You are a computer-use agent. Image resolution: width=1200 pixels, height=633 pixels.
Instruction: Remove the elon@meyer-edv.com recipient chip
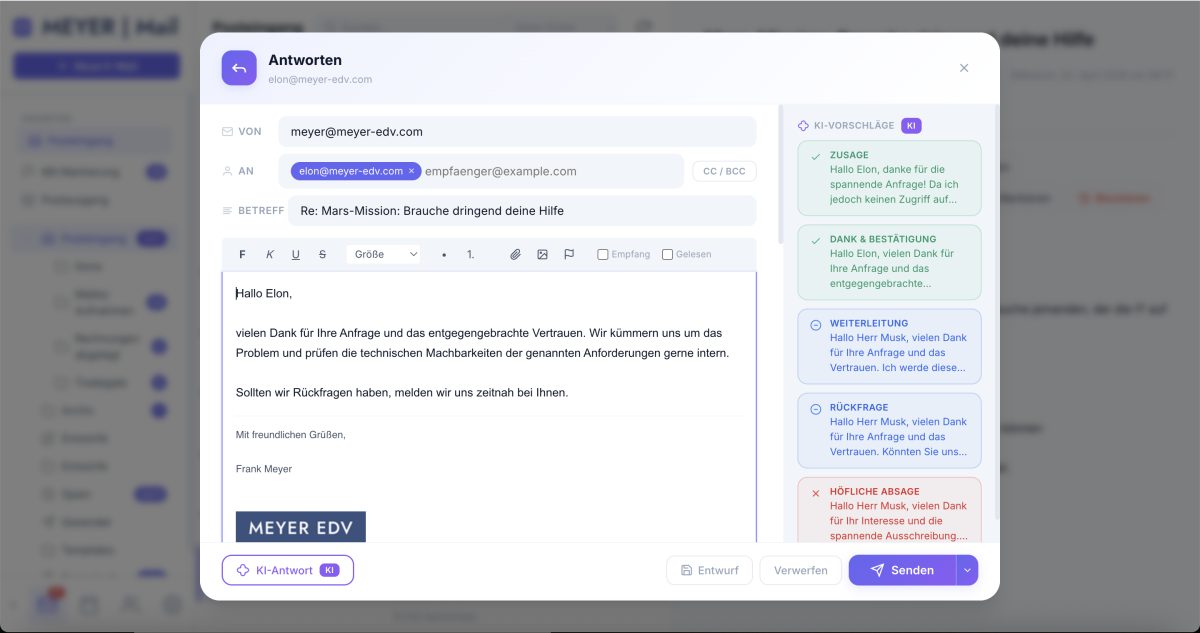click(411, 171)
